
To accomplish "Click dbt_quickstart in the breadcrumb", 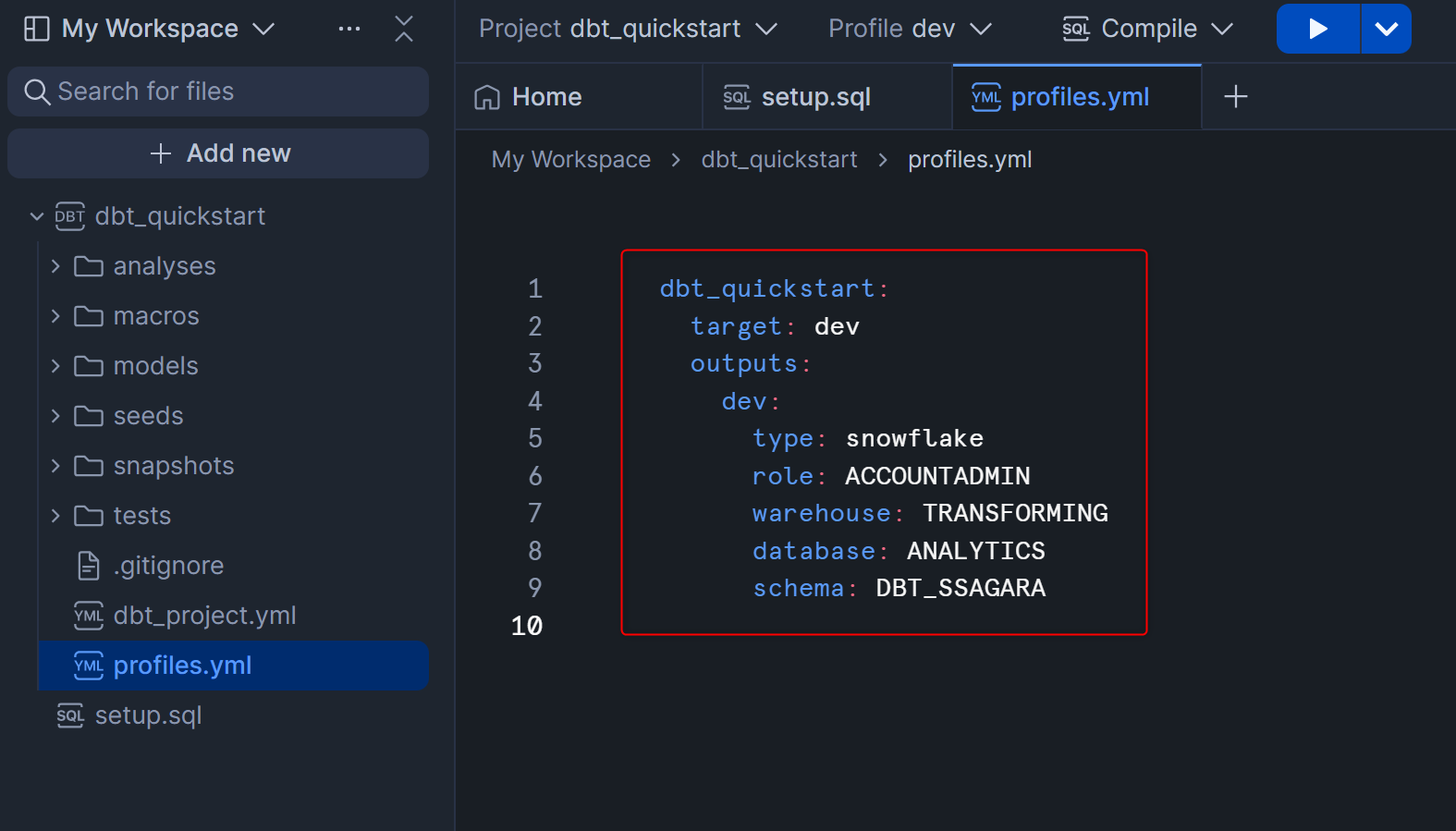I will (x=779, y=160).
